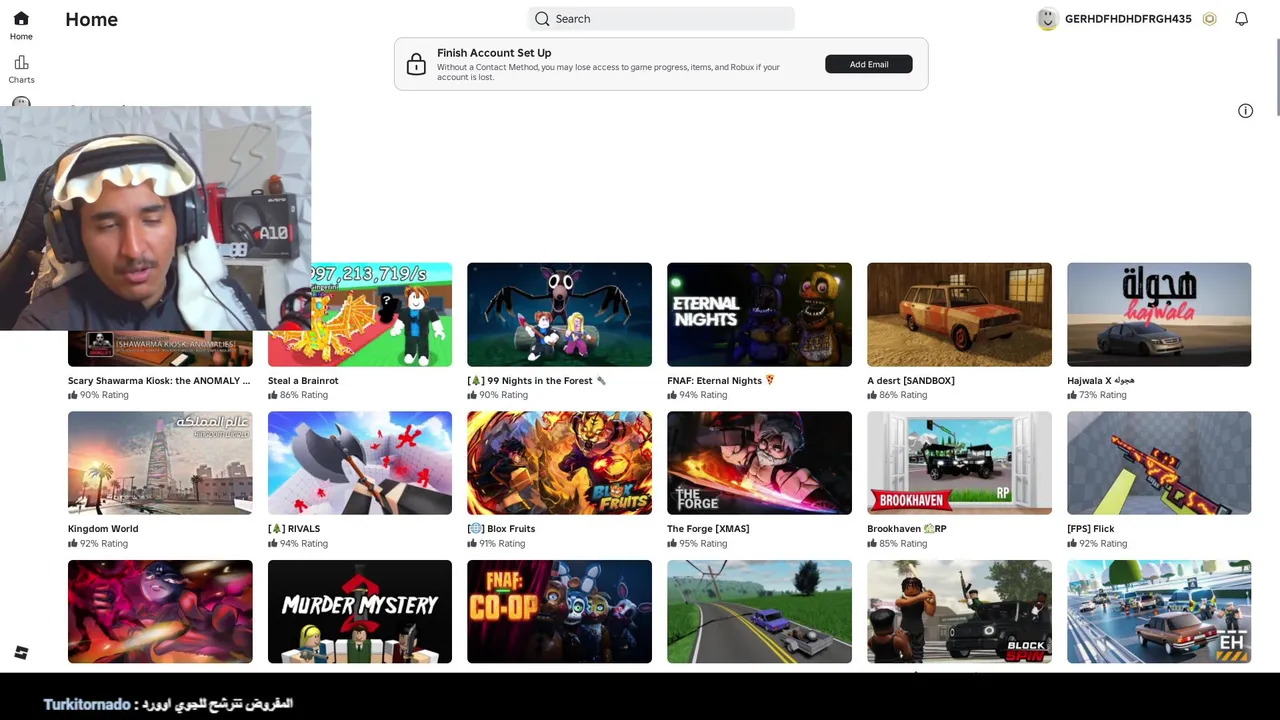Click the Steal a Brainrot title text

click(x=303, y=380)
